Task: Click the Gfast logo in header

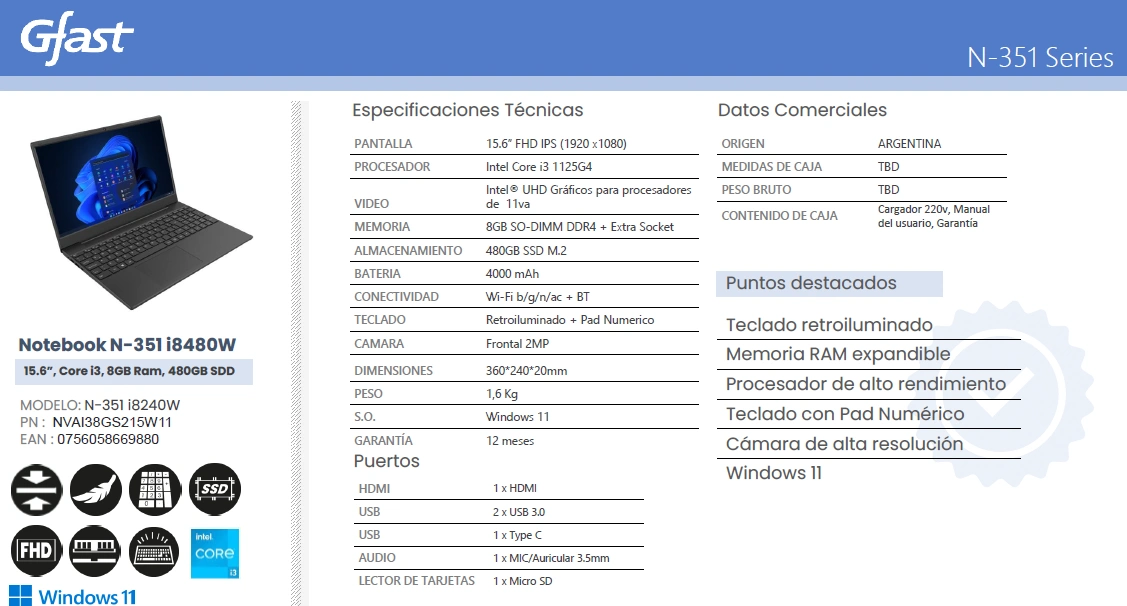Action: [77, 39]
